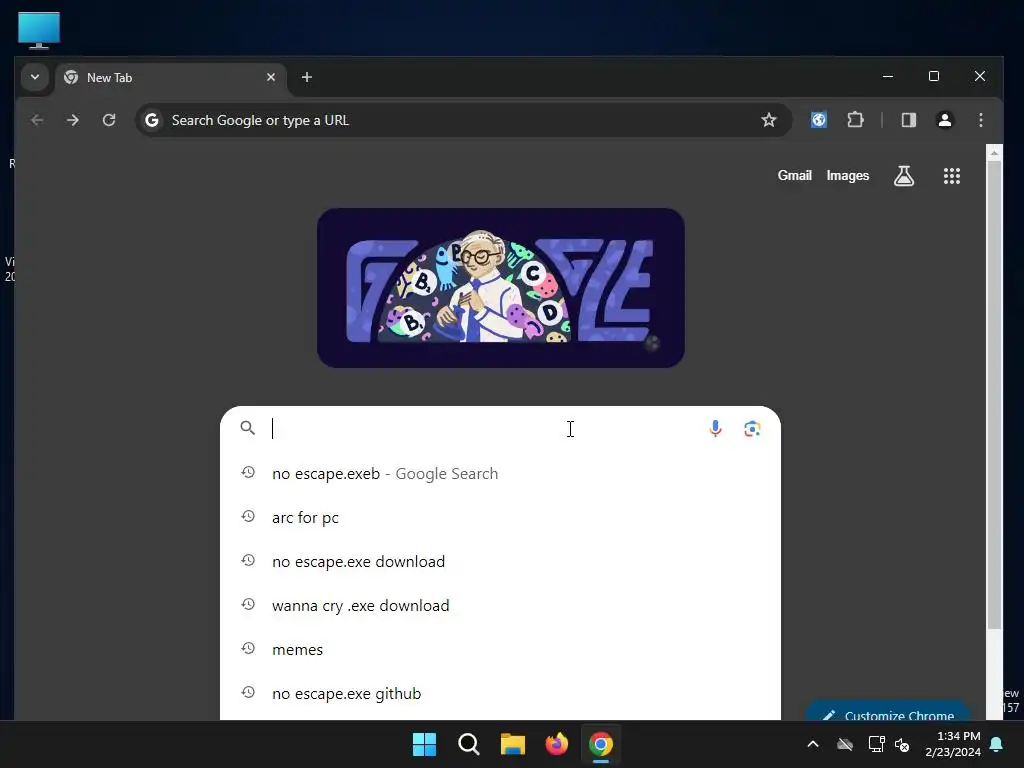The image size is (1024, 768).
Task: Click the magnifier icon in search box
Action: [x=248, y=428]
